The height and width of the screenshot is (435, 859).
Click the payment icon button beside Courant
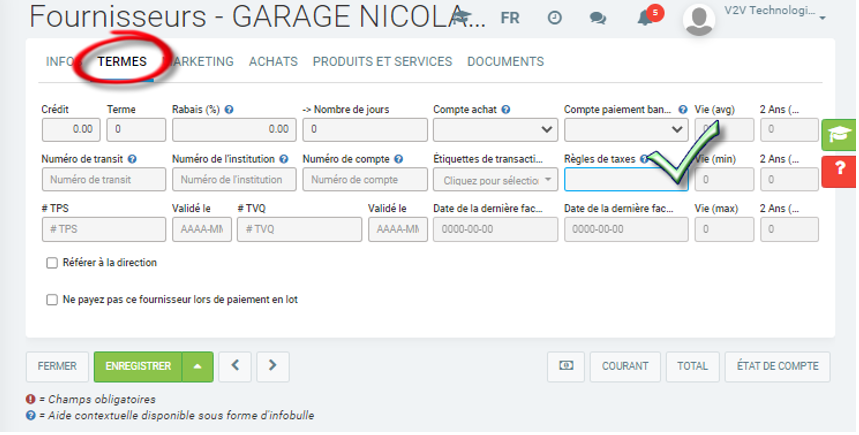coord(565,367)
